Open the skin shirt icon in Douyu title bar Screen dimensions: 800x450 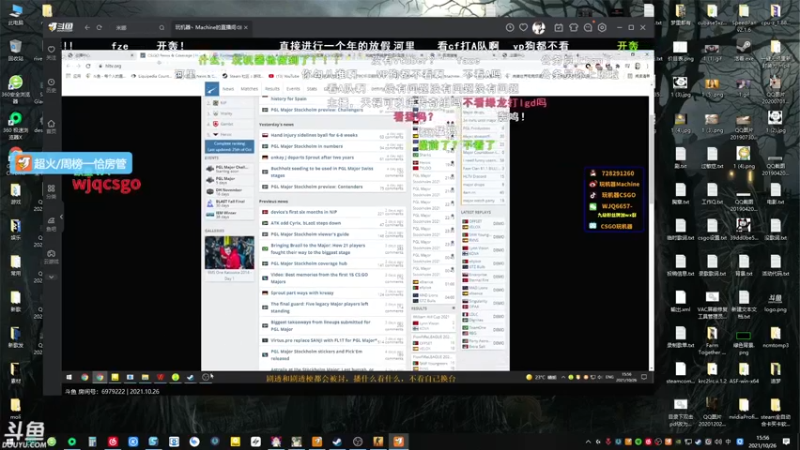coord(573,28)
